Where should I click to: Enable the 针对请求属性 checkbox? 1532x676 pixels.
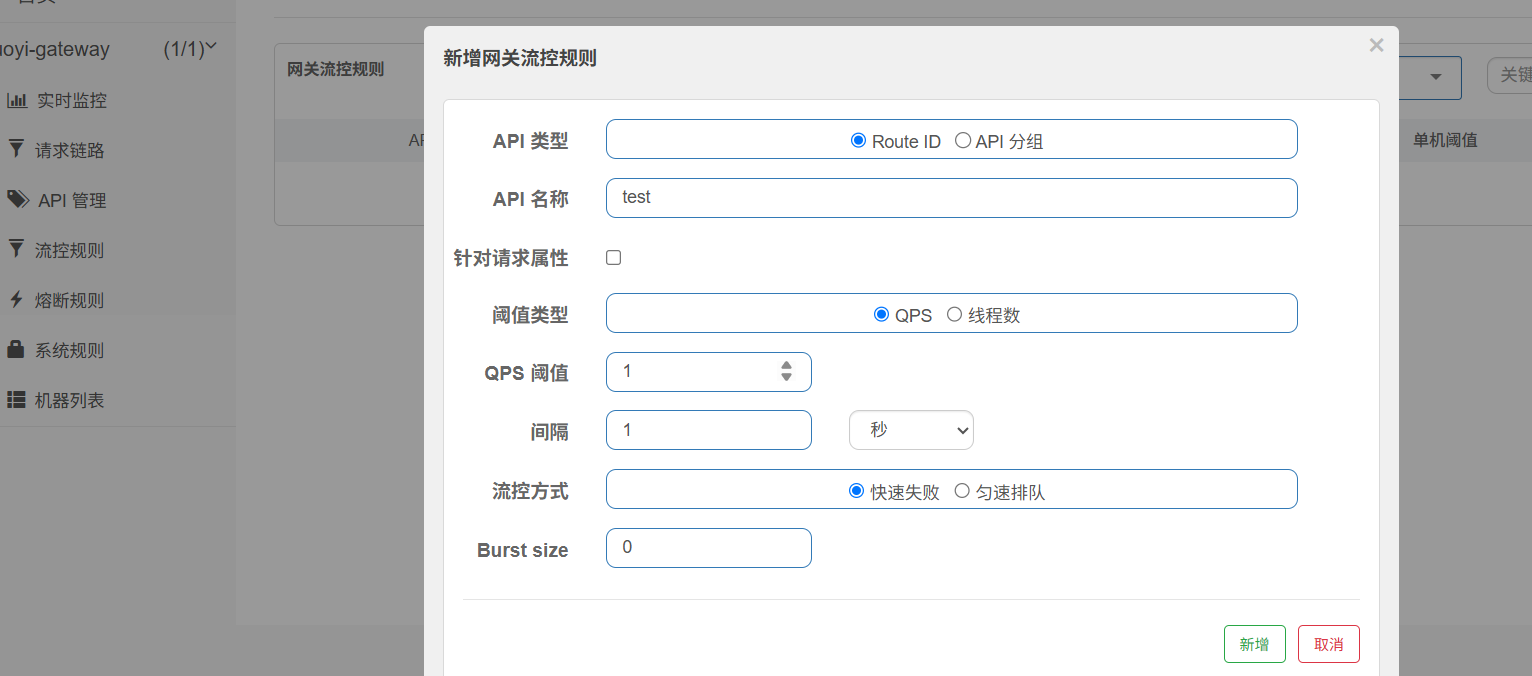coord(614,258)
